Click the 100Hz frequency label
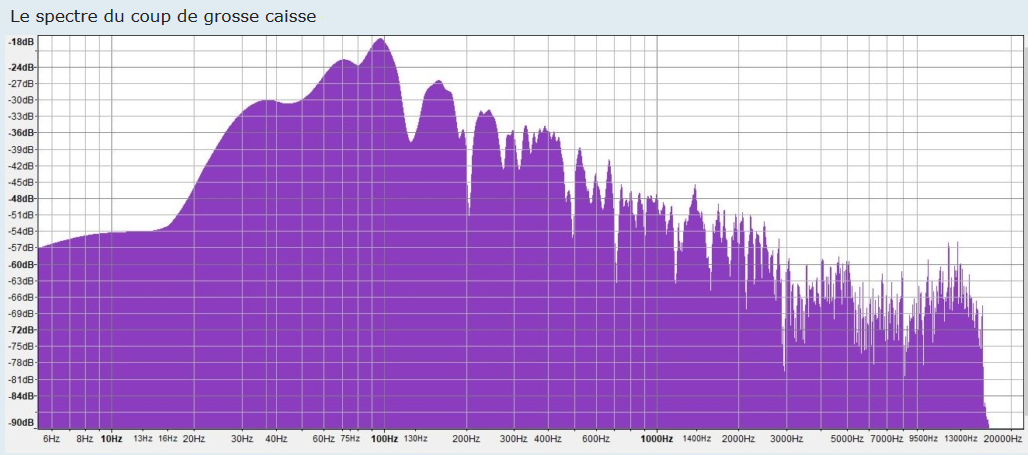The width and height of the screenshot is (1028, 455). pyautogui.click(x=384, y=438)
